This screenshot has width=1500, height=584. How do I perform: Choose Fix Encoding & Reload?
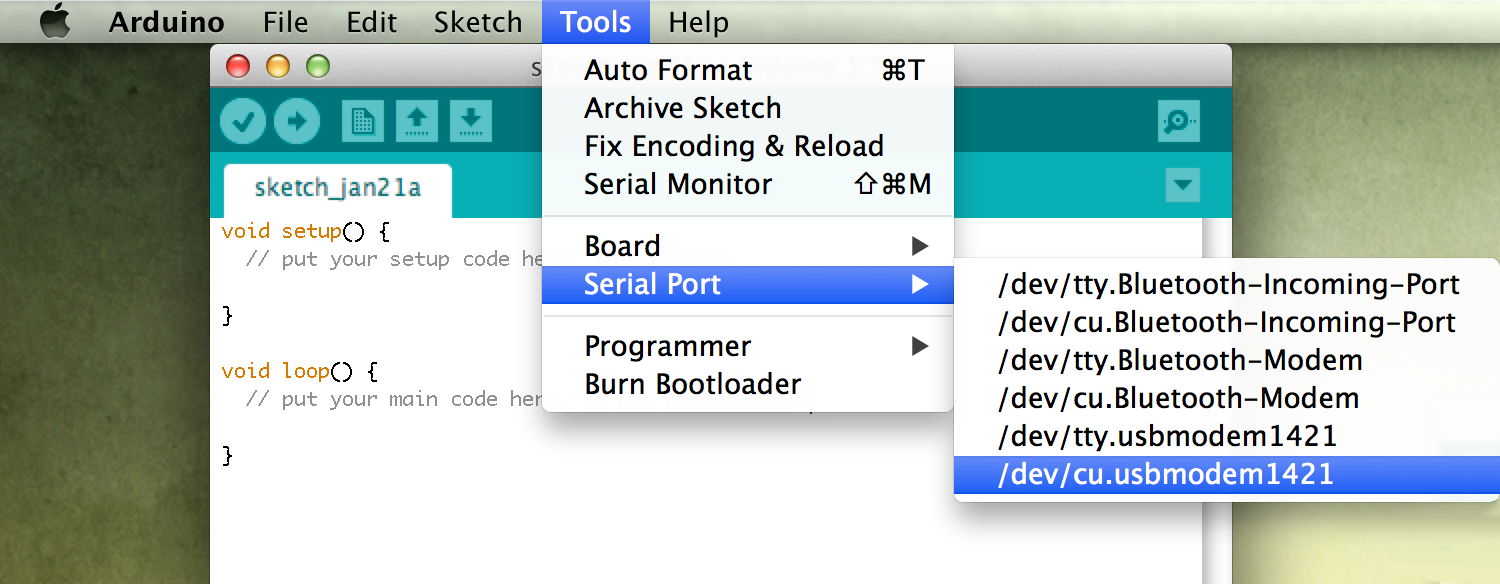coord(748,146)
